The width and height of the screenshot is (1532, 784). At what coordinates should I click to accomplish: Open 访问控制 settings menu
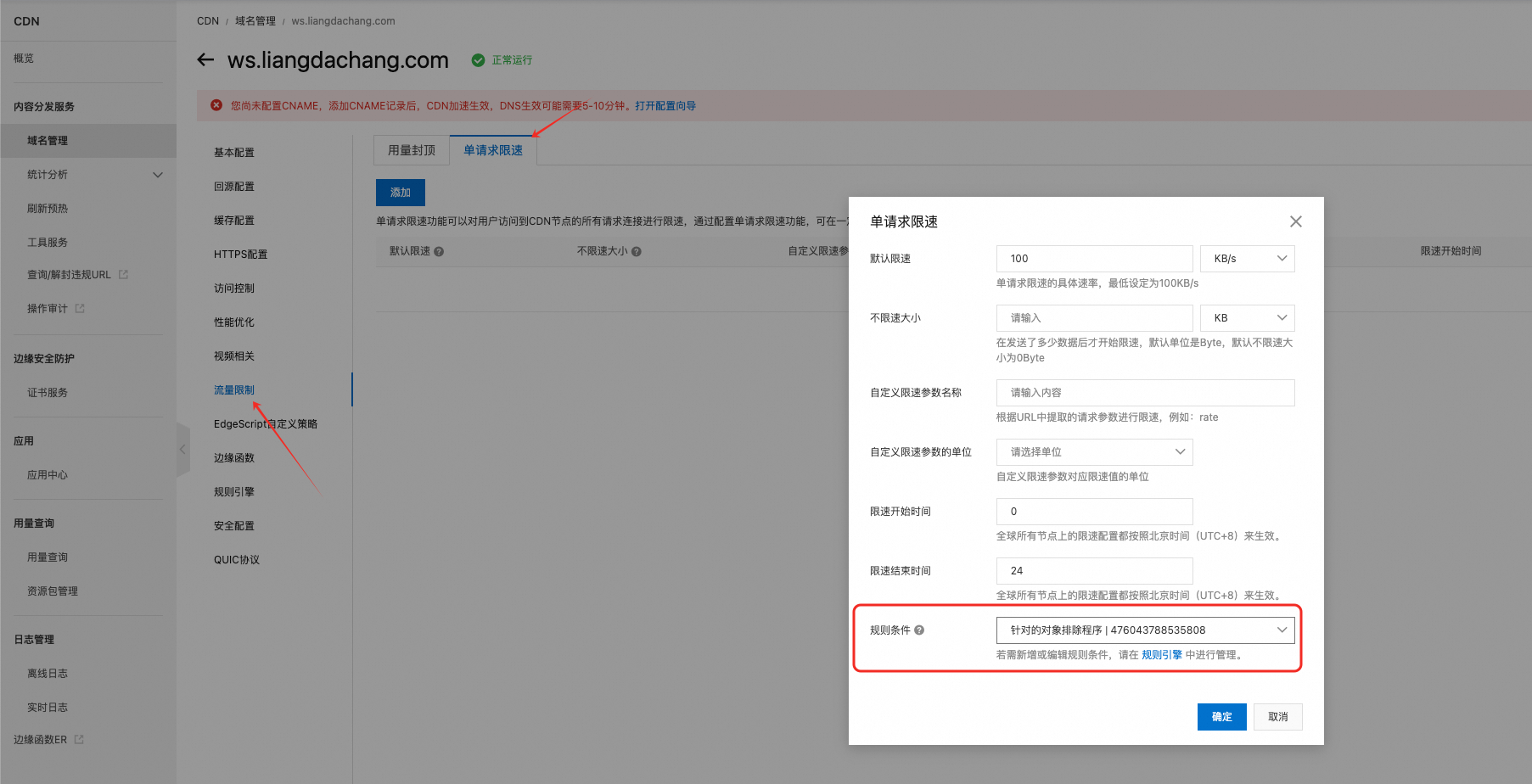pyautogui.click(x=234, y=288)
